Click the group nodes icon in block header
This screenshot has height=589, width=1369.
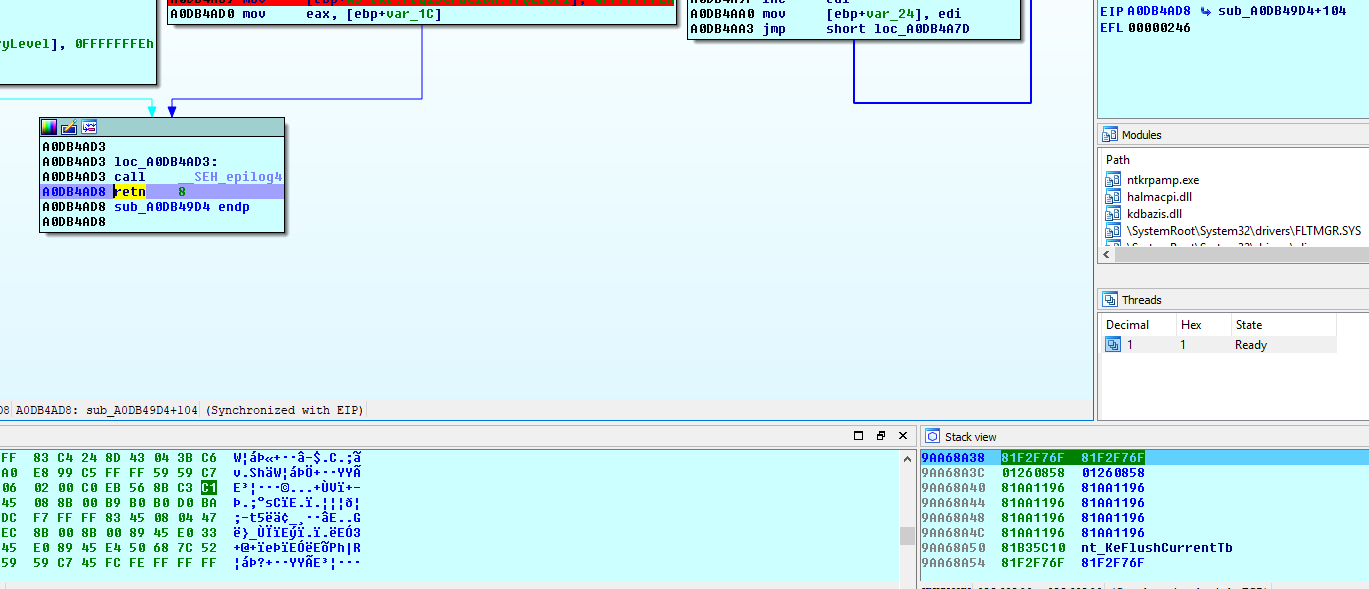pos(89,127)
